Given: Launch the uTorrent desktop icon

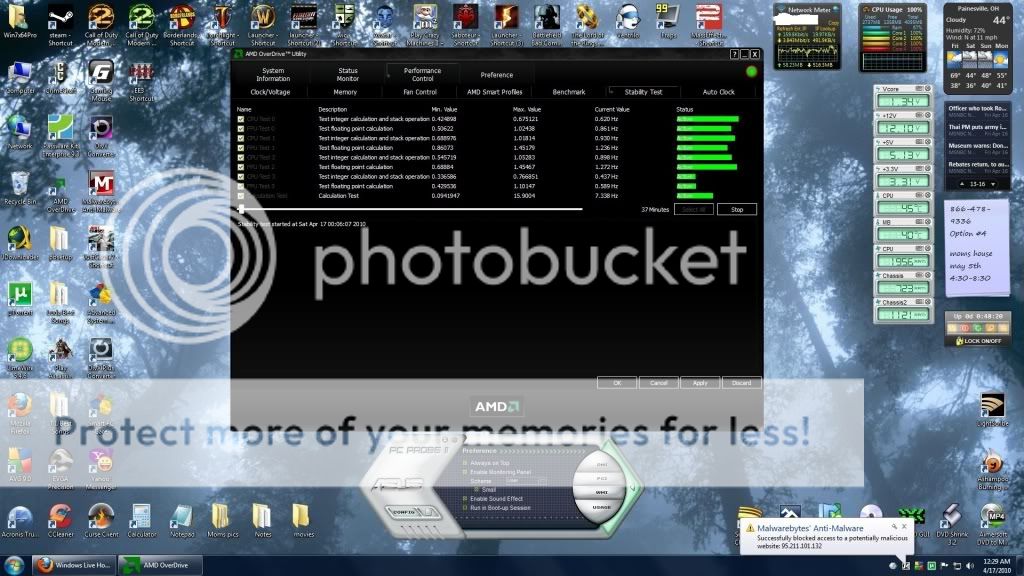Looking at the screenshot, I should coord(20,299).
